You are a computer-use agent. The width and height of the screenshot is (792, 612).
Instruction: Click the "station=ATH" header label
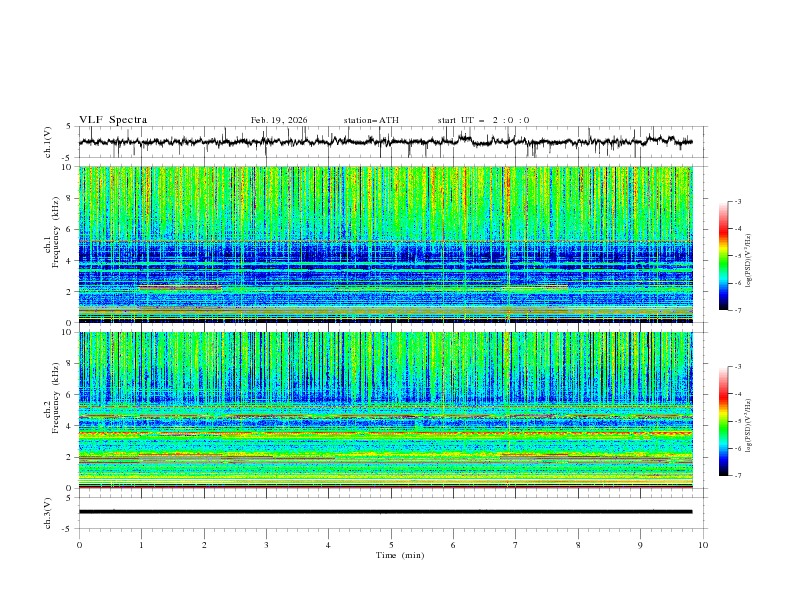[x=371, y=120]
